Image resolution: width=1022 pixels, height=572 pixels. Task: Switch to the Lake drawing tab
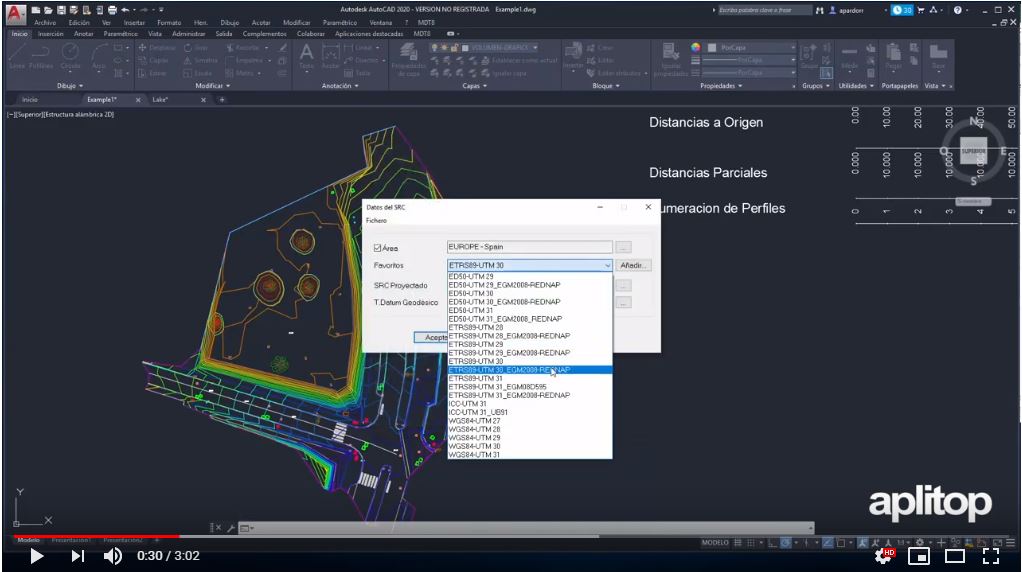(160, 100)
